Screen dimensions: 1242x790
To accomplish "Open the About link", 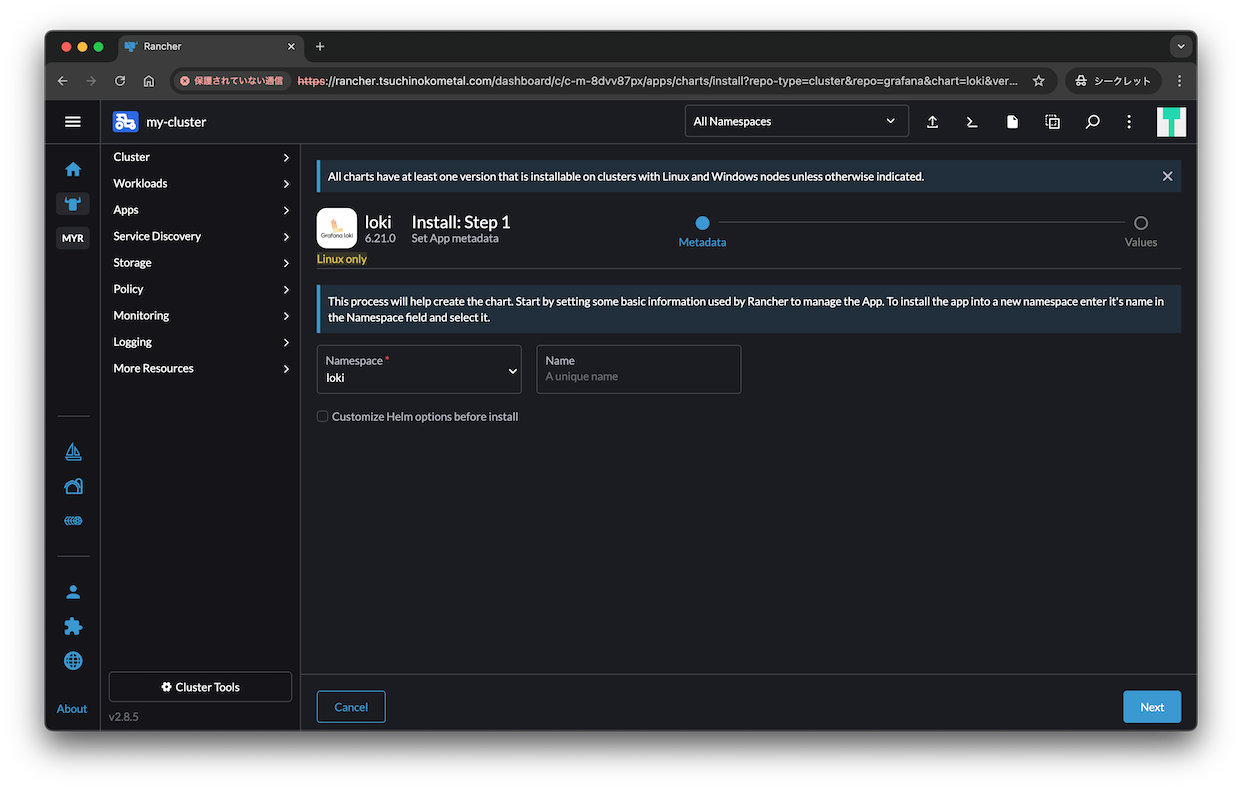I will (72, 709).
